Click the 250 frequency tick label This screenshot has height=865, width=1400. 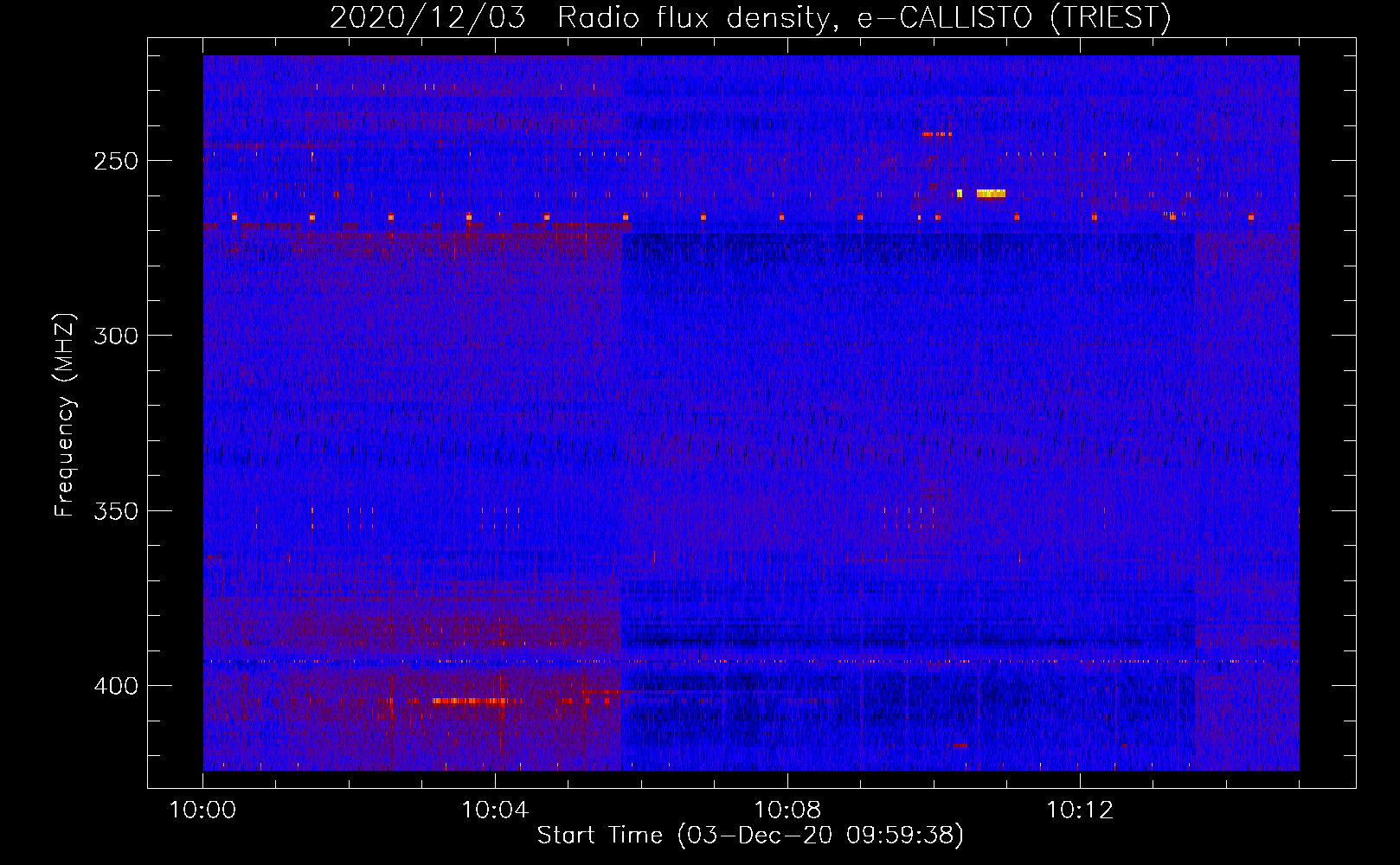coord(116,161)
